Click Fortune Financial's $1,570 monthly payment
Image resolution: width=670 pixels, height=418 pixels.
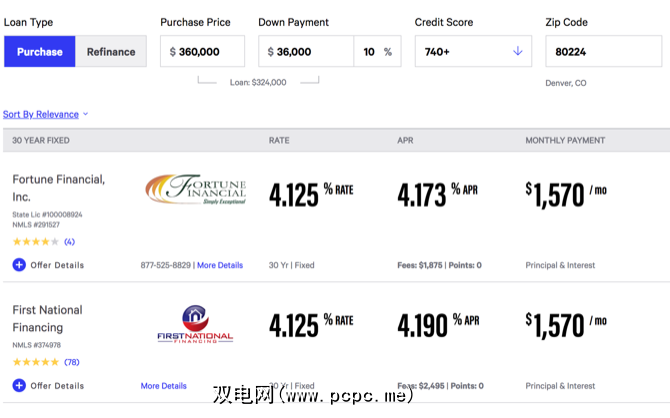[566, 195]
